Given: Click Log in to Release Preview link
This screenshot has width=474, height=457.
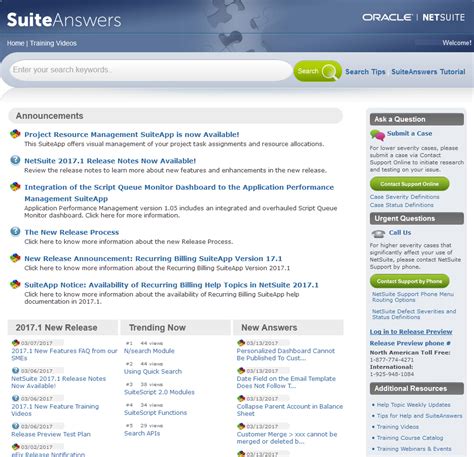Looking at the screenshot, I should pos(411,332).
